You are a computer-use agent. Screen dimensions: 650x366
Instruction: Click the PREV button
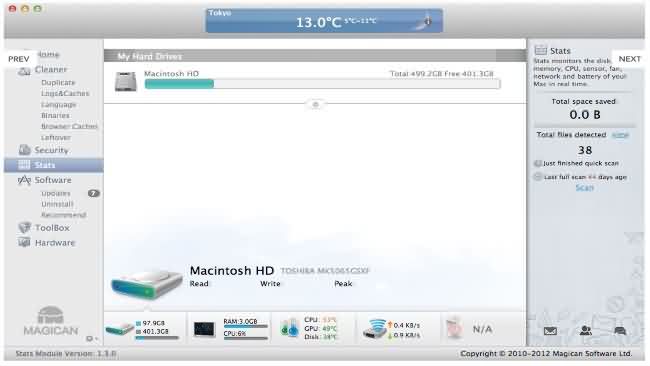pyautogui.click(x=19, y=59)
